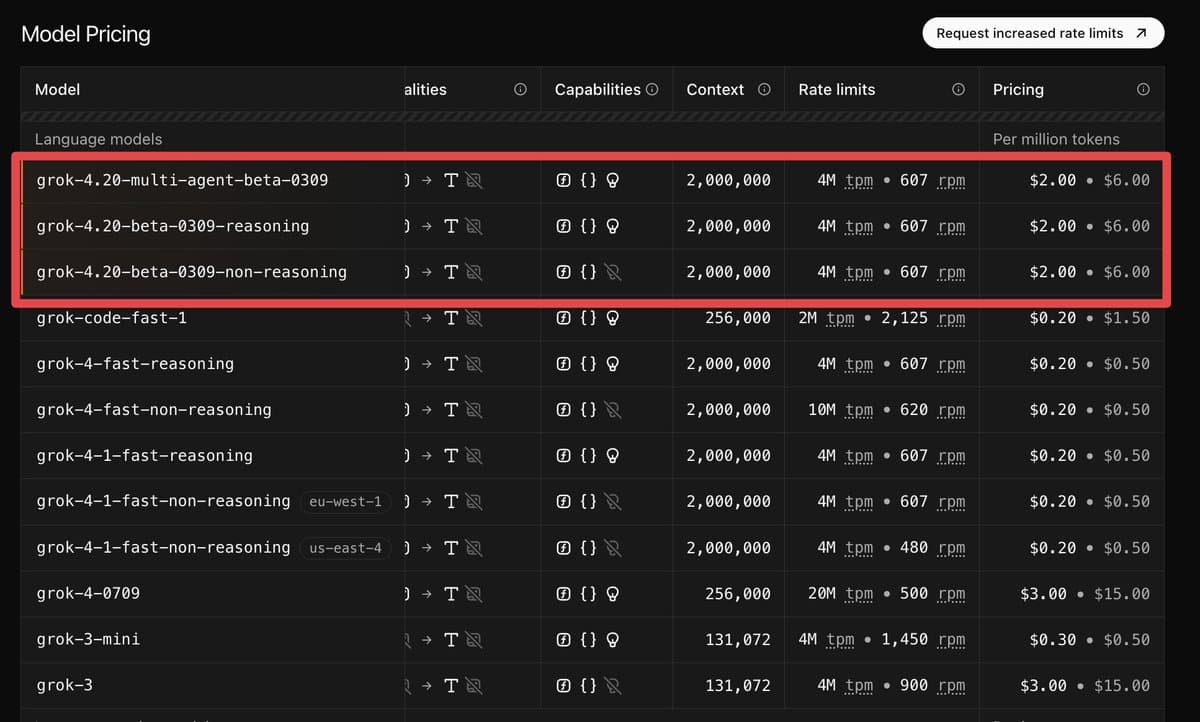Click function calling icon for grok-3-mini
The height and width of the screenshot is (722, 1200).
coord(564,639)
